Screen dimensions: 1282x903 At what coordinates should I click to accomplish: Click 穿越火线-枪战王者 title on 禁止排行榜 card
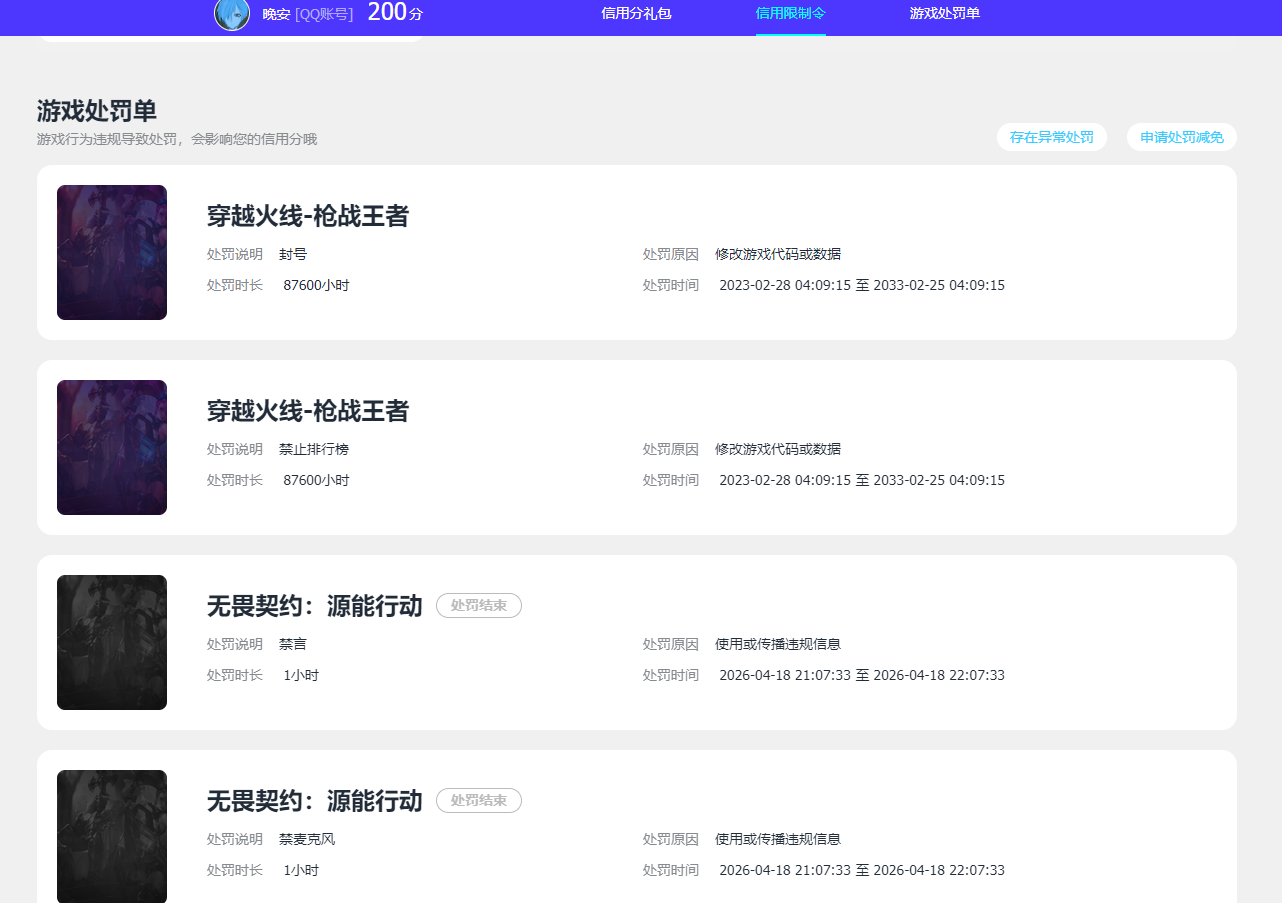tap(308, 411)
